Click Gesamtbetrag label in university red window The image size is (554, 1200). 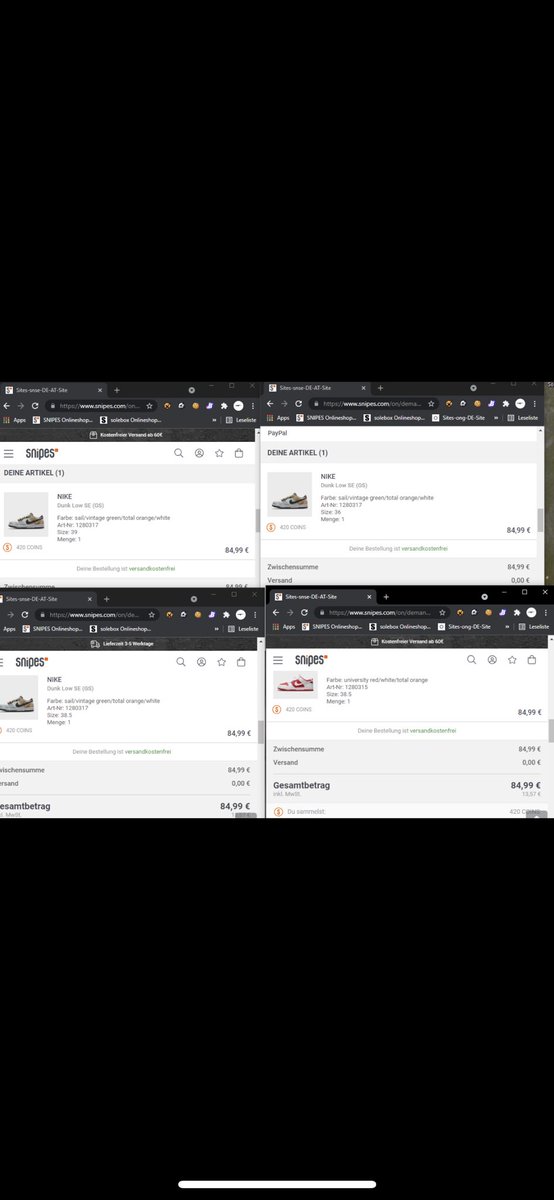click(301, 785)
